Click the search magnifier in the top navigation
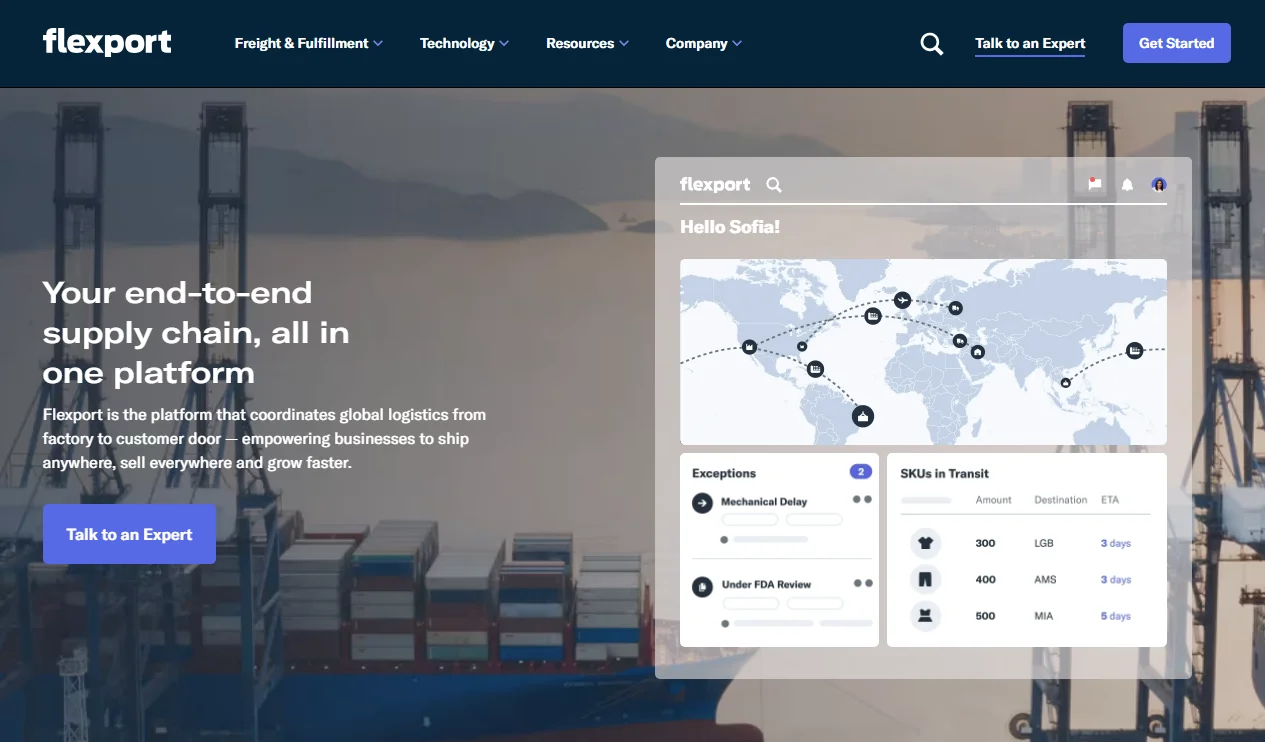Image resolution: width=1265 pixels, height=742 pixels. point(931,44)
